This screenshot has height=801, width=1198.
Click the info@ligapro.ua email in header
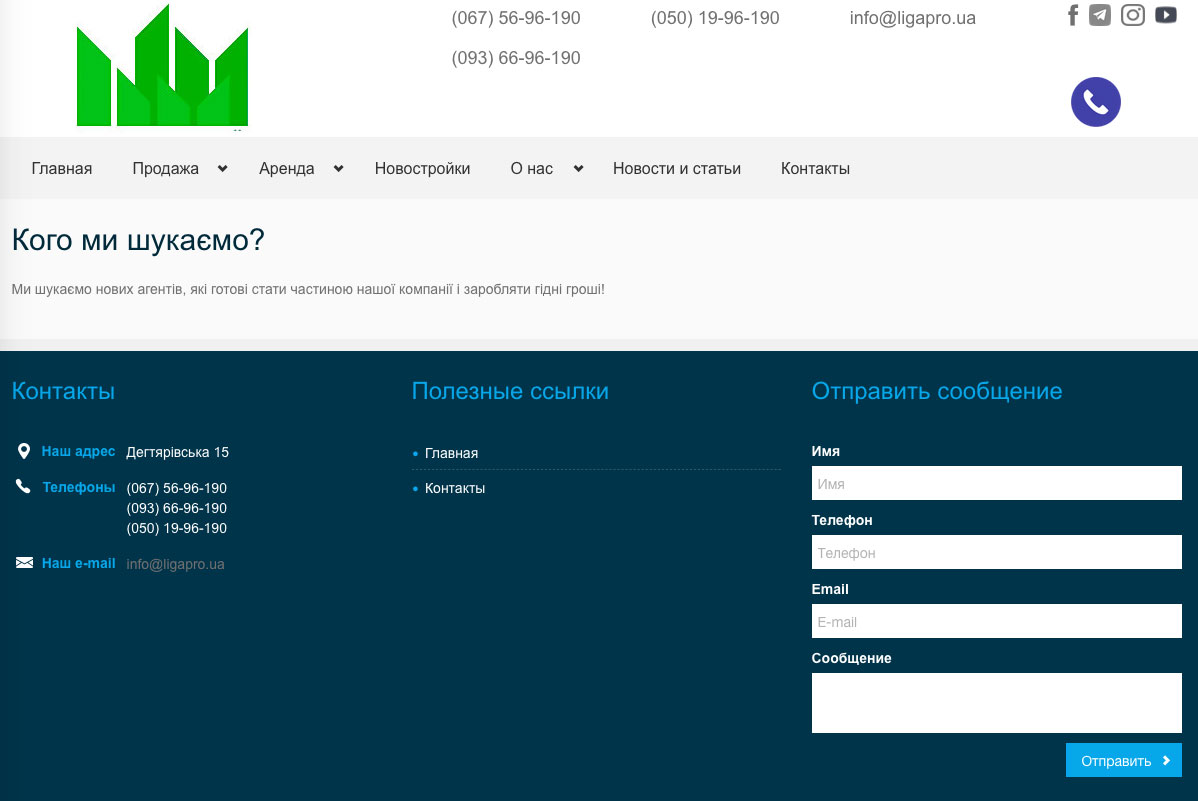pyautogui.click(x=912, y=18)
